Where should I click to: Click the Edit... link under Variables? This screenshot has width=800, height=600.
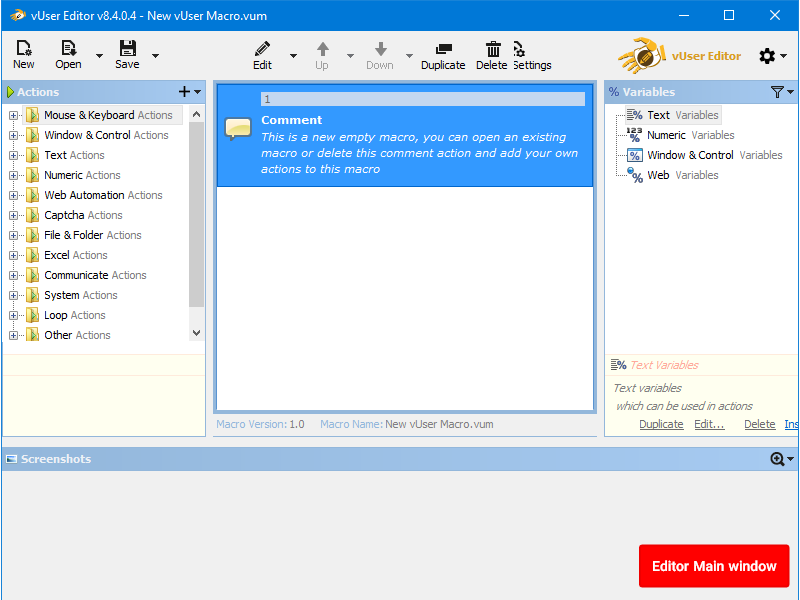click(x=709, y=424)
